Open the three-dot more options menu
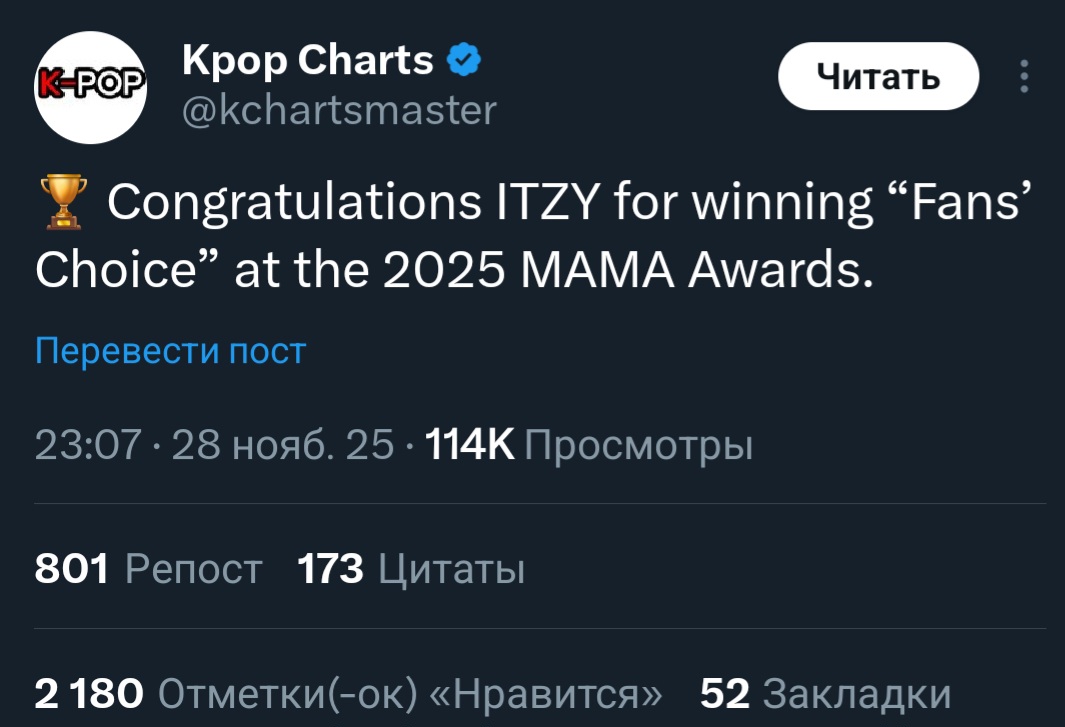Viewport: 1065px width, 727px height. [1023, 76]
